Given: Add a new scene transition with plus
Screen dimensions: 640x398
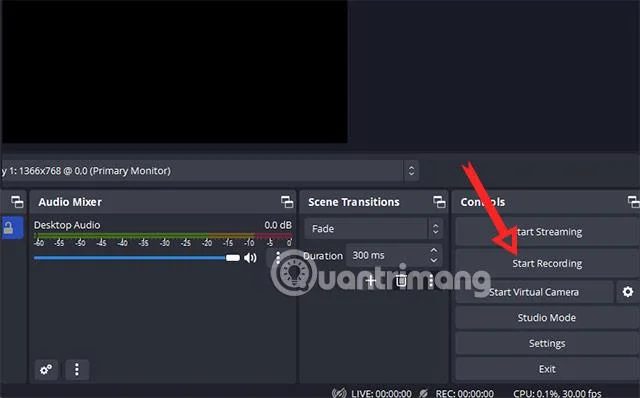Looking at the screenshot, I should tap(371, 280).
